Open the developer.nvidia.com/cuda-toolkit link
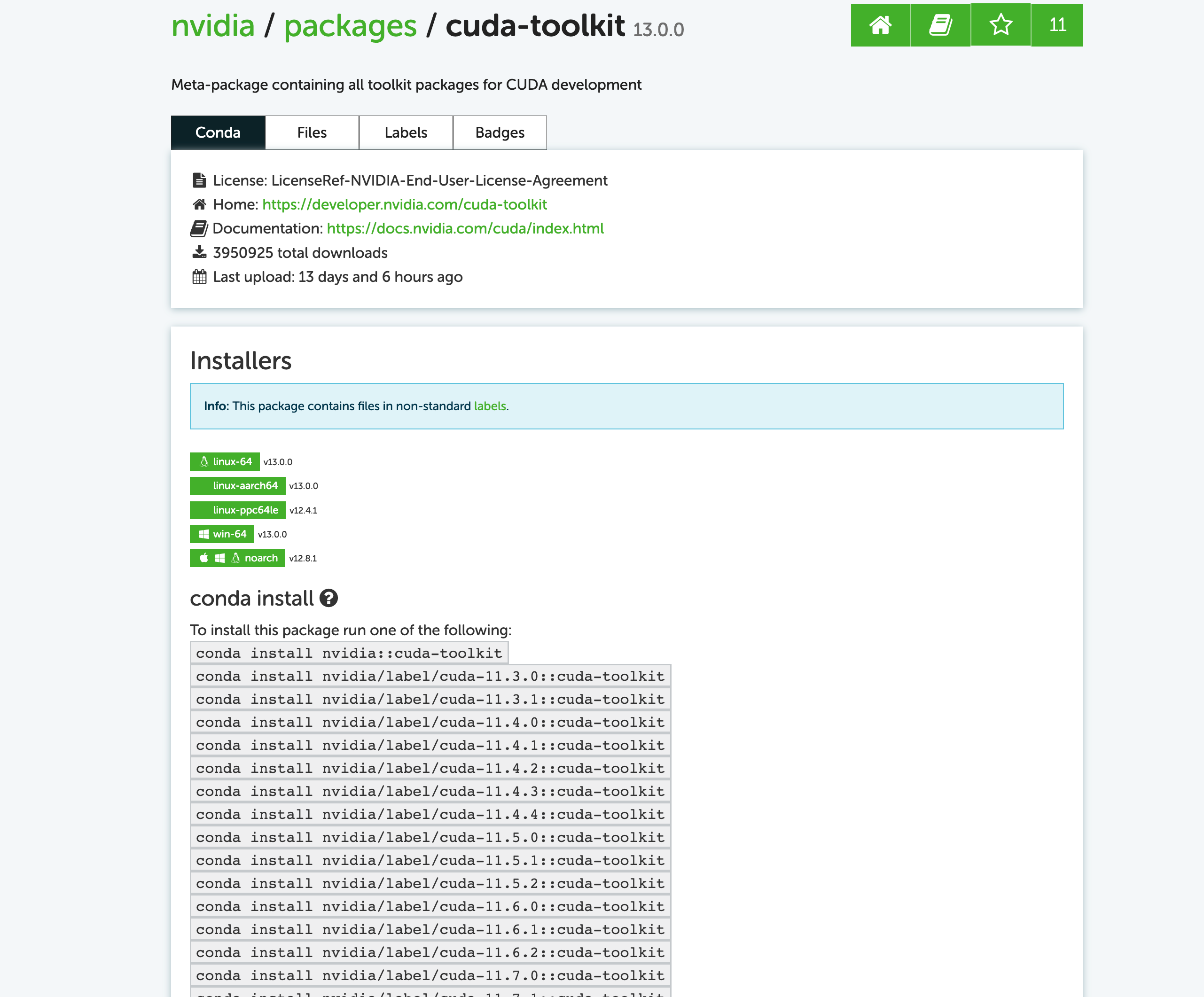Screen dimensions: 1204x997 click(x=404, y=204)
